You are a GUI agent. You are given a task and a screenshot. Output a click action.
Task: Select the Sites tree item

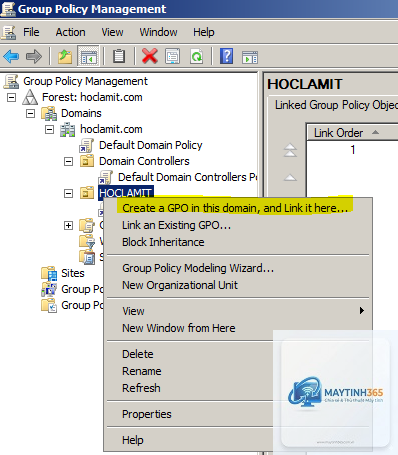pyautogui.click(x=73, y=273)
